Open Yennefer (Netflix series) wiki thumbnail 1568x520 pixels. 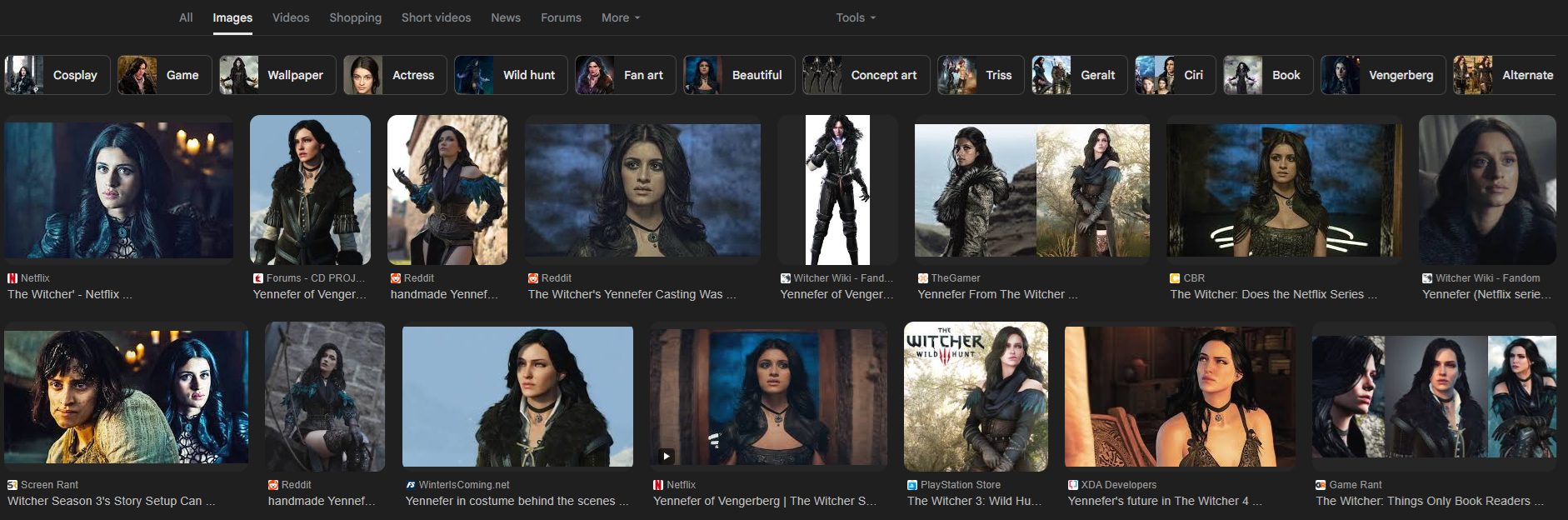click(x=1487, y=190)
